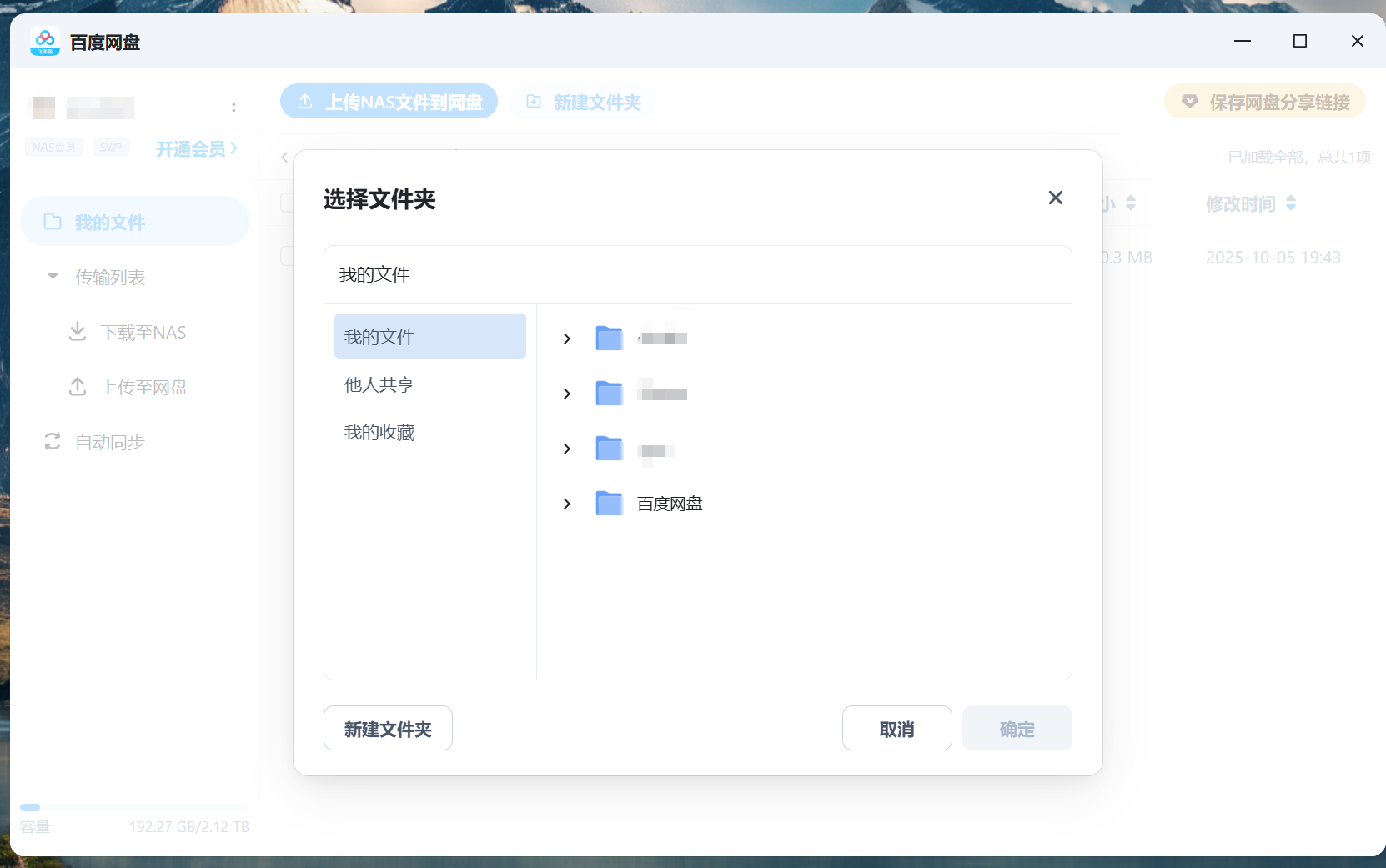The image size is (1386, 868).
Task: Click the download icon beside 下载至NAS
Action: (78, 331)
